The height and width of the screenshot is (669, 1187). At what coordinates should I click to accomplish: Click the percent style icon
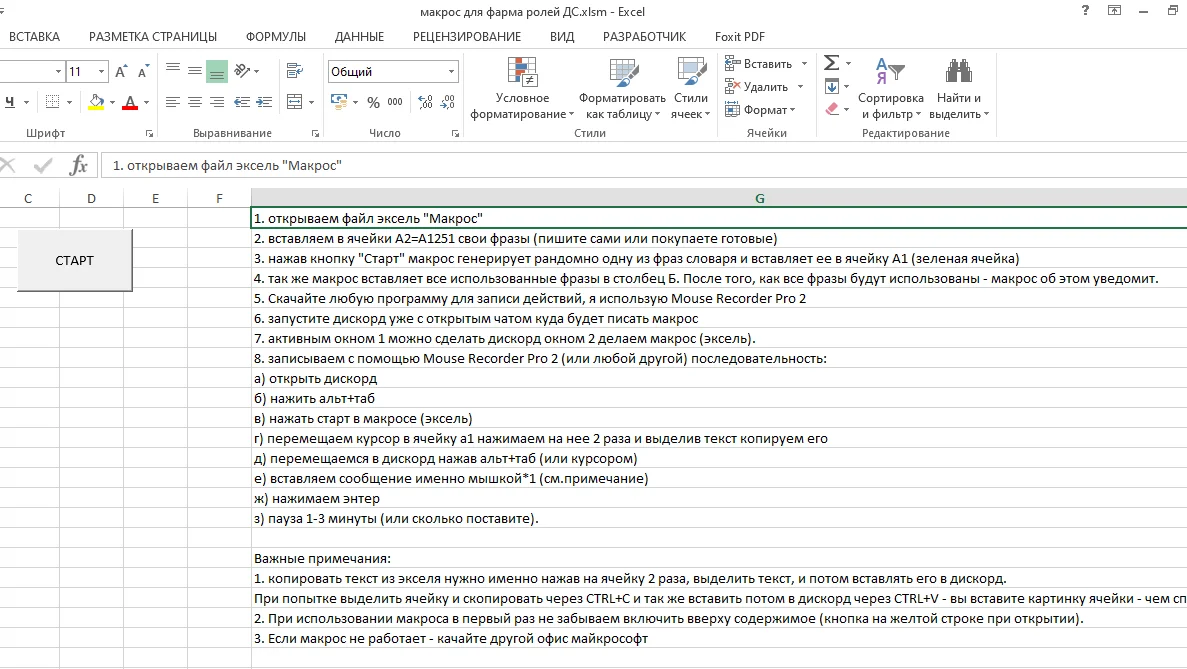pyautogui.click(x=373, y=102)
